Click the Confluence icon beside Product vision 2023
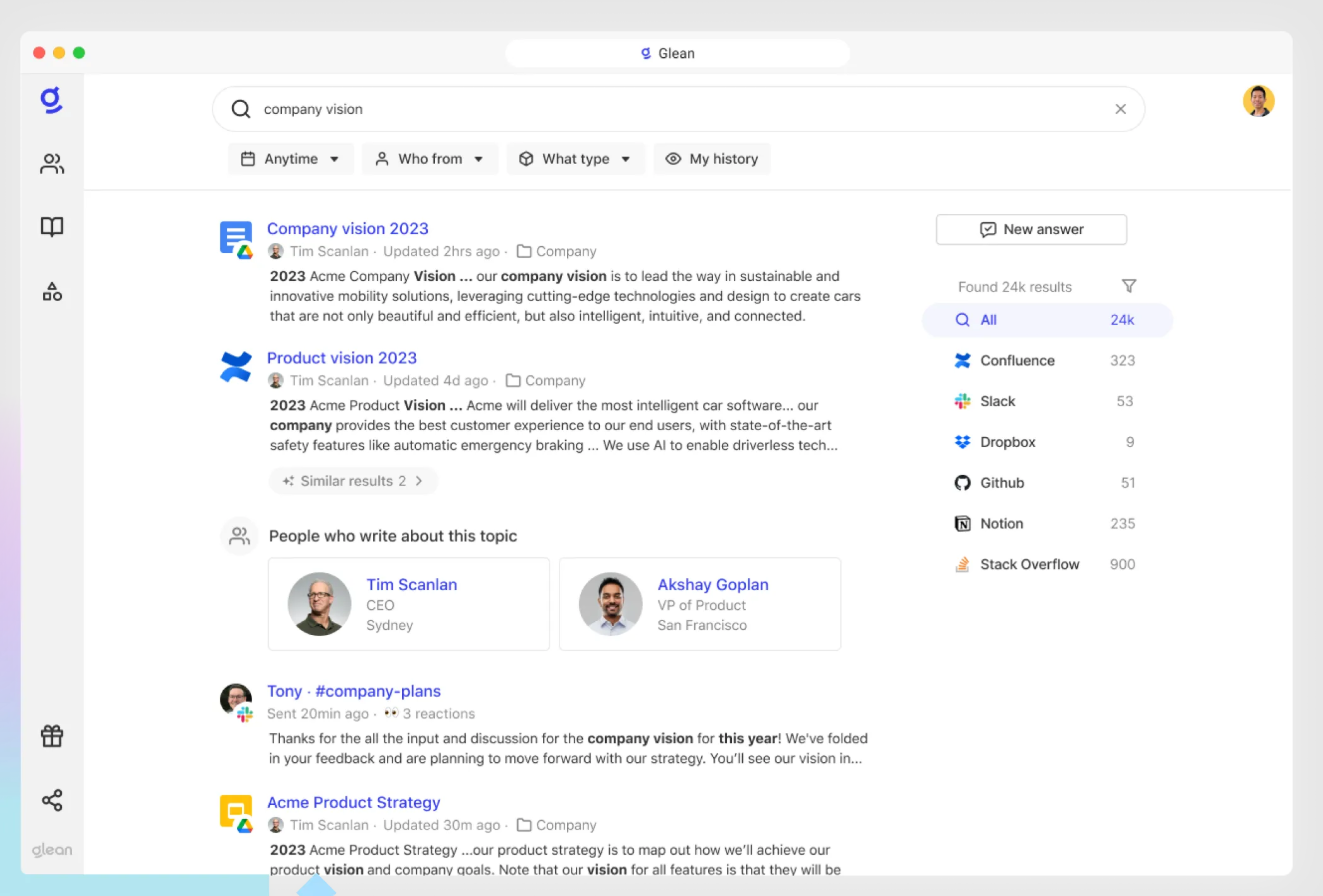 point(236,366)
